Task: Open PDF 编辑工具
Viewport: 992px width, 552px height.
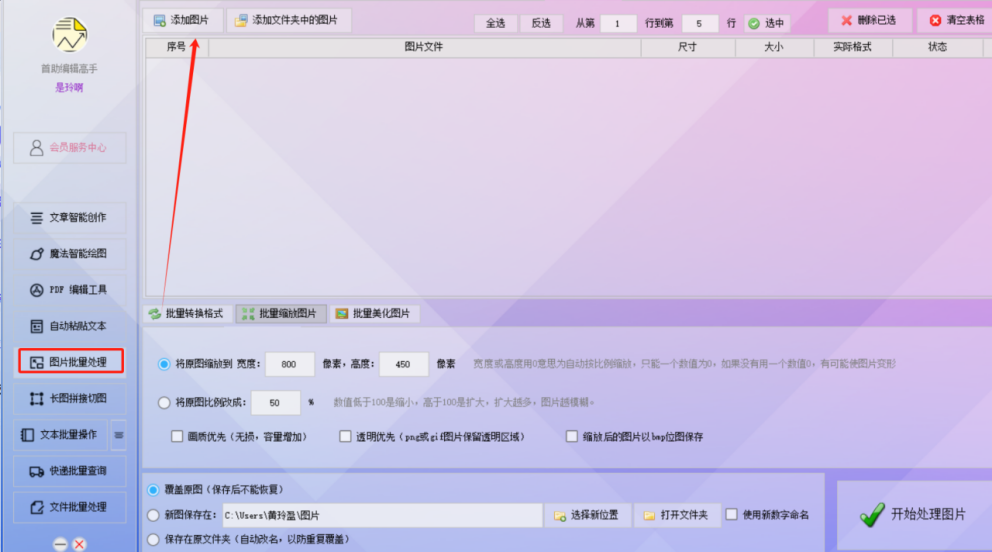Action: coord(70,290)
